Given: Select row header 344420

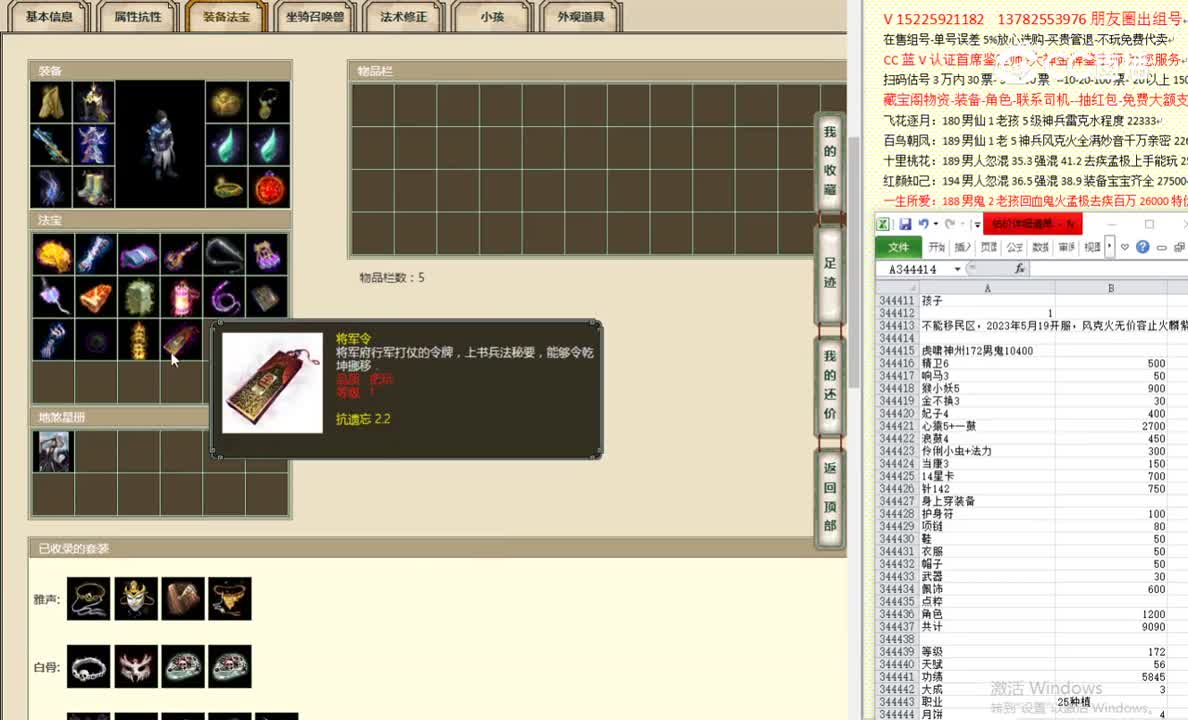Looking at the screenshot, I should 897,414.
